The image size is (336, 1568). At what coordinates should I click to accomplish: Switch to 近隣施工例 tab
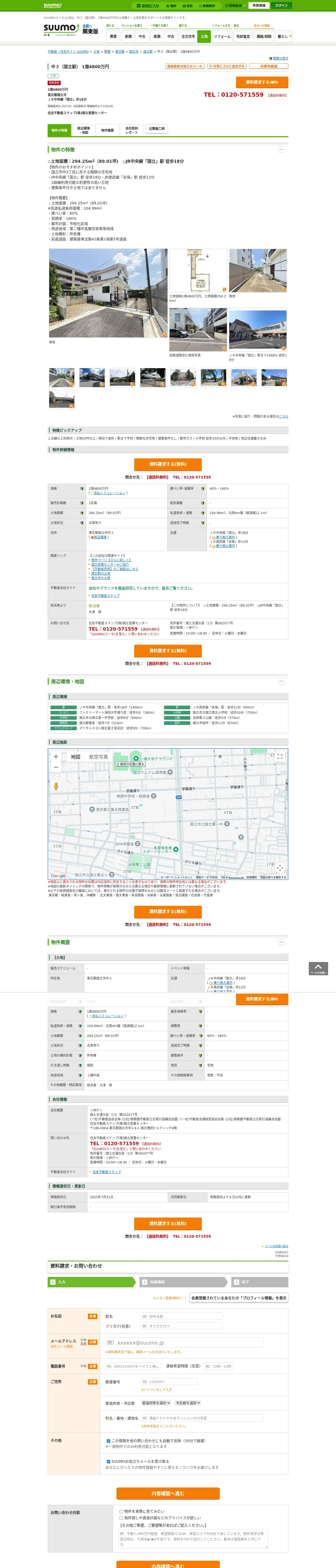coord(156,129)
